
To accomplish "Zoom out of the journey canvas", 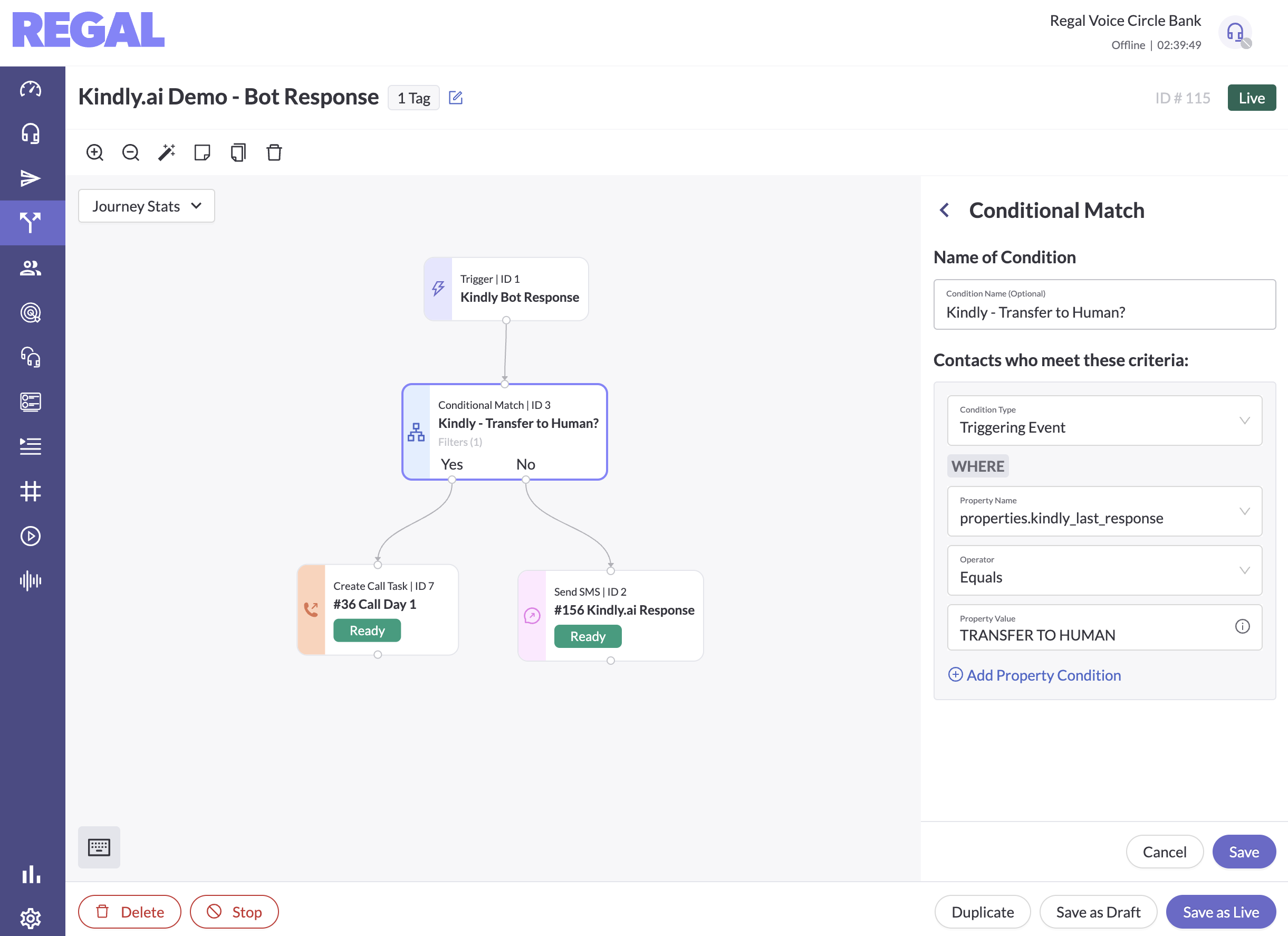I will (x=131, y=152).
